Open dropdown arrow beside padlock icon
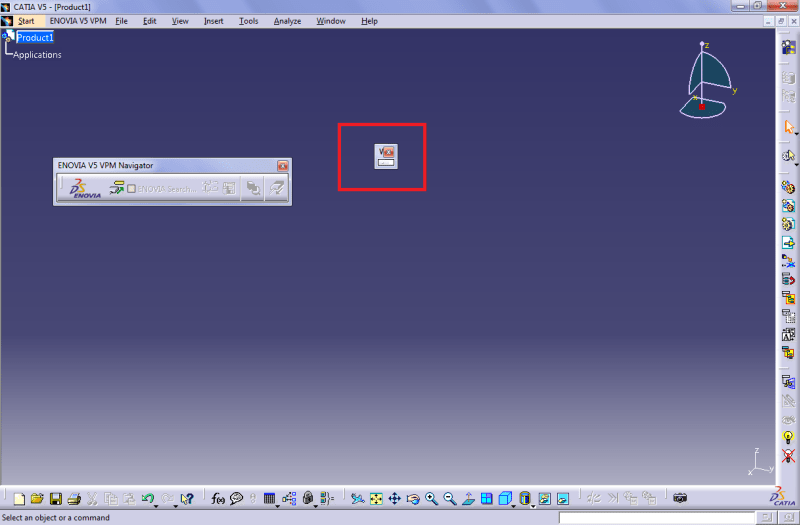The width and height of the screenshot is (800, 525). pyautogui.click(x=315, y=506)
